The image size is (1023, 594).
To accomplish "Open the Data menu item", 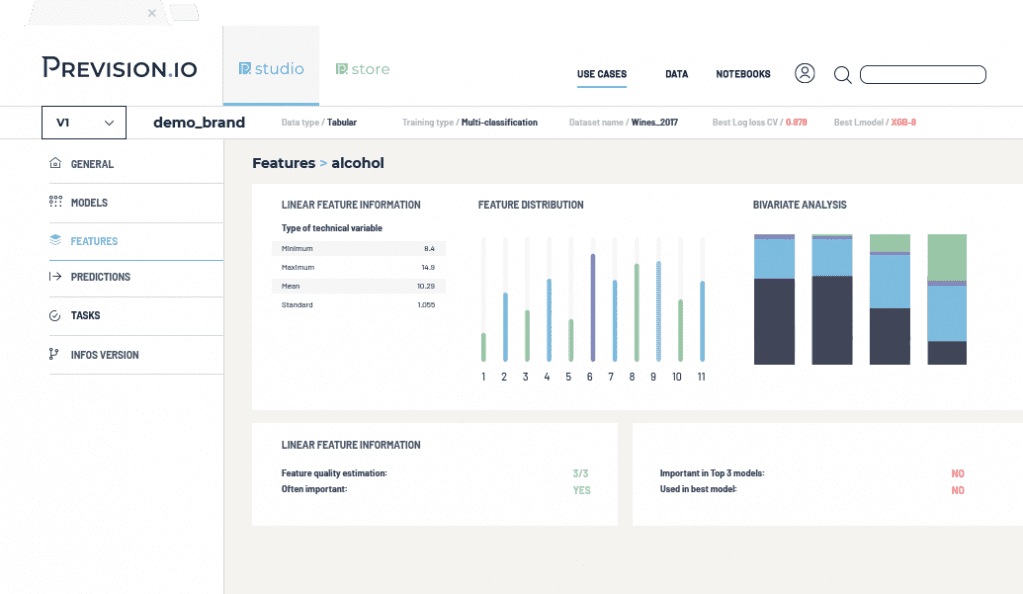I will 676,75.
